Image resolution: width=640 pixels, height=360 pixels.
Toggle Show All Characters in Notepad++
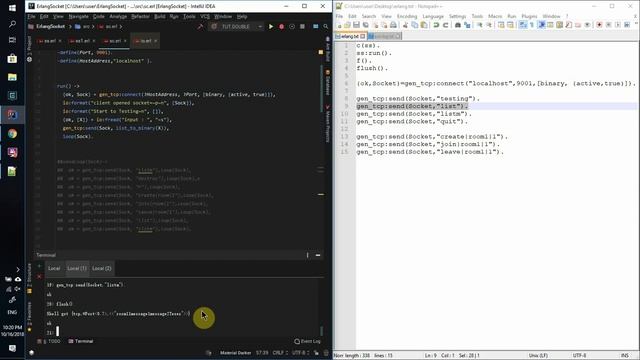click(532, 25)
